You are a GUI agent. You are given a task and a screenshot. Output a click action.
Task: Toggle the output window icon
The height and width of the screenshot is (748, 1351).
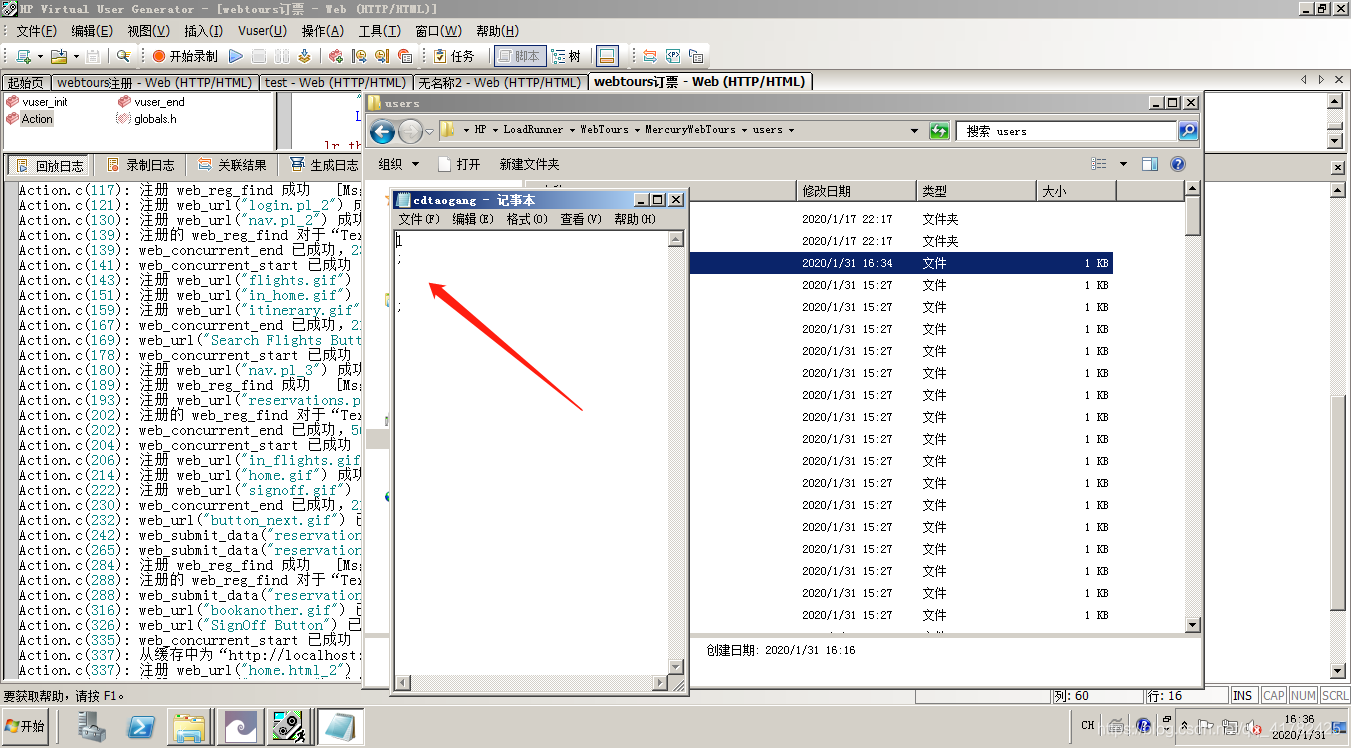[x=608, y=56]
